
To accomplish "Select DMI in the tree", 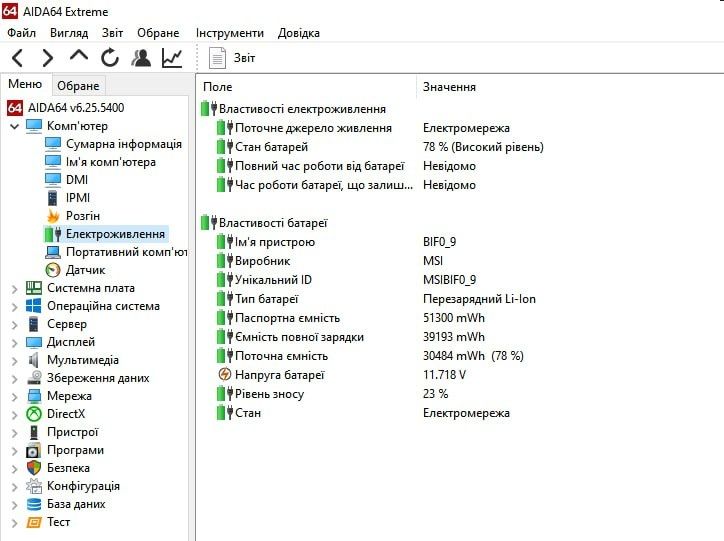I will click(x=77, y=180).
